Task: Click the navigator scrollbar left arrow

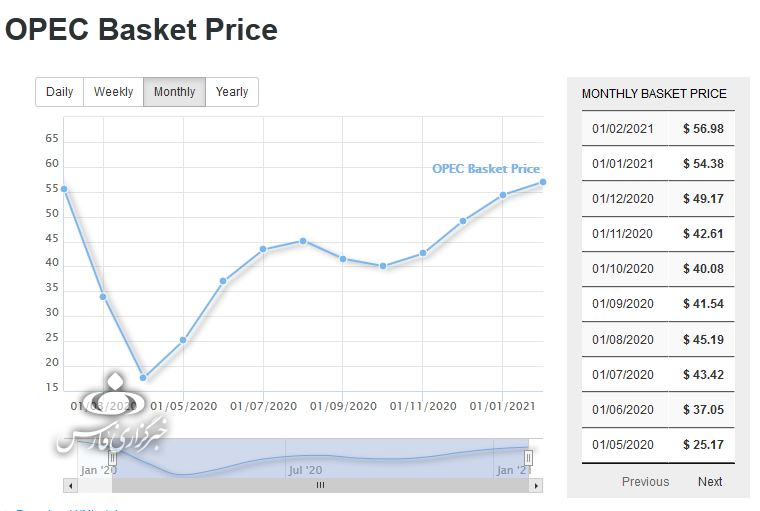Action: [x=69, y=485]
